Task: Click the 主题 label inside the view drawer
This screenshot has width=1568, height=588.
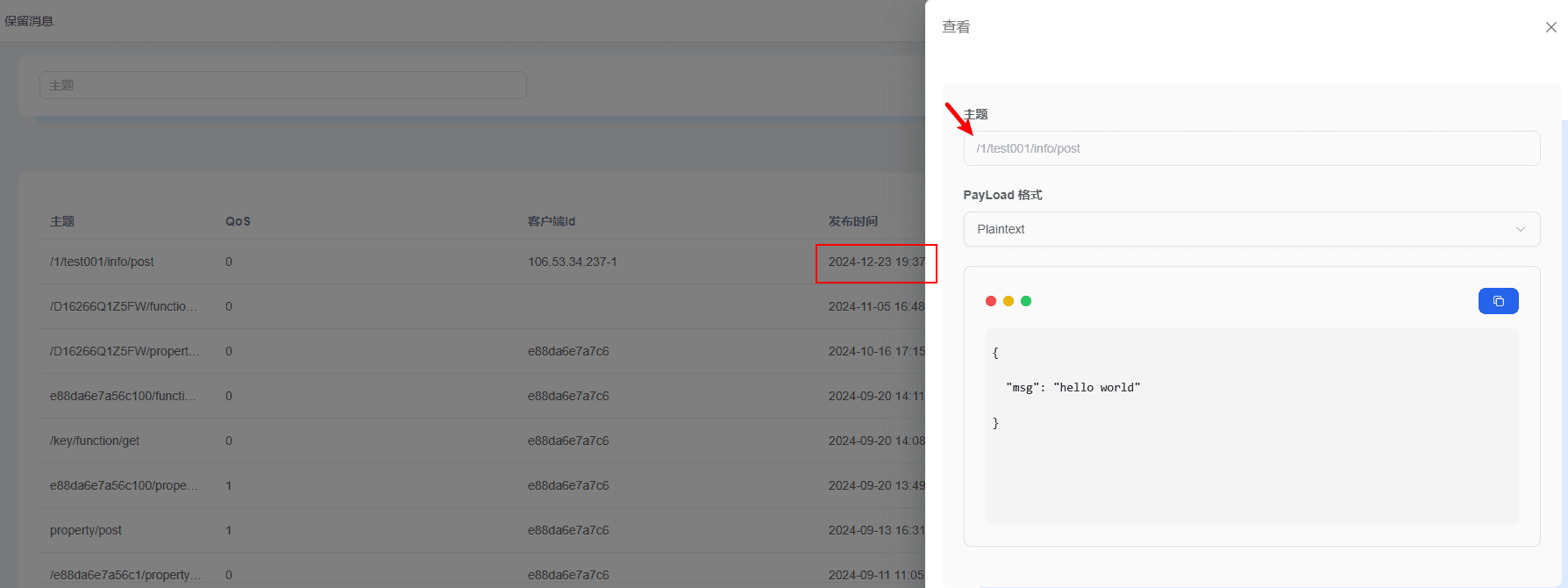Action: [976, 114]
